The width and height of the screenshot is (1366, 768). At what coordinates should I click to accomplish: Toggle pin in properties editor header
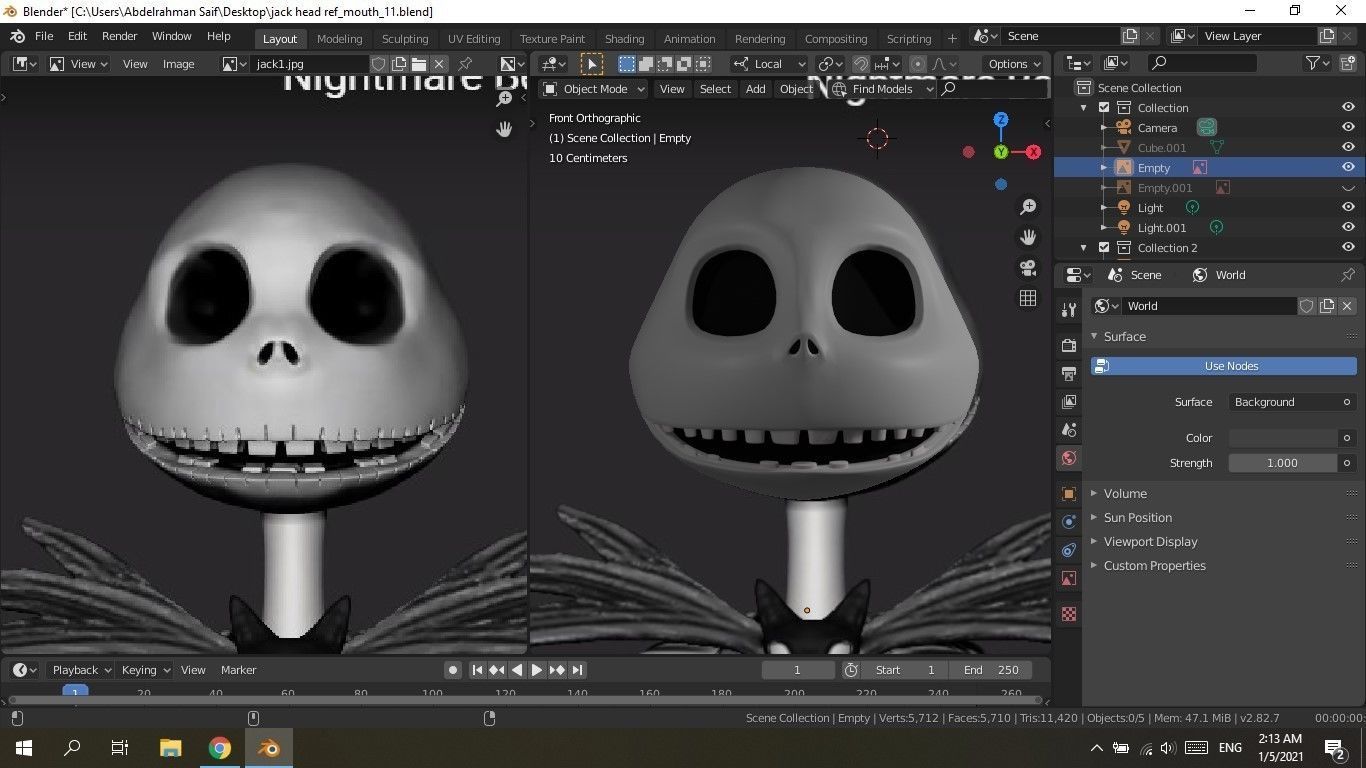click(x=1348, y=275)
